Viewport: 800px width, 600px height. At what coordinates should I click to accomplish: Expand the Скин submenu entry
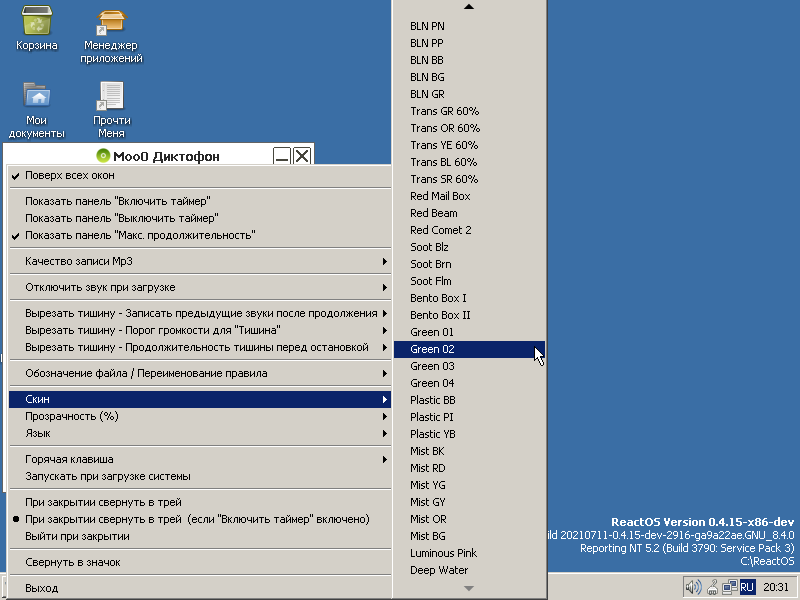(x=200, y=399)
